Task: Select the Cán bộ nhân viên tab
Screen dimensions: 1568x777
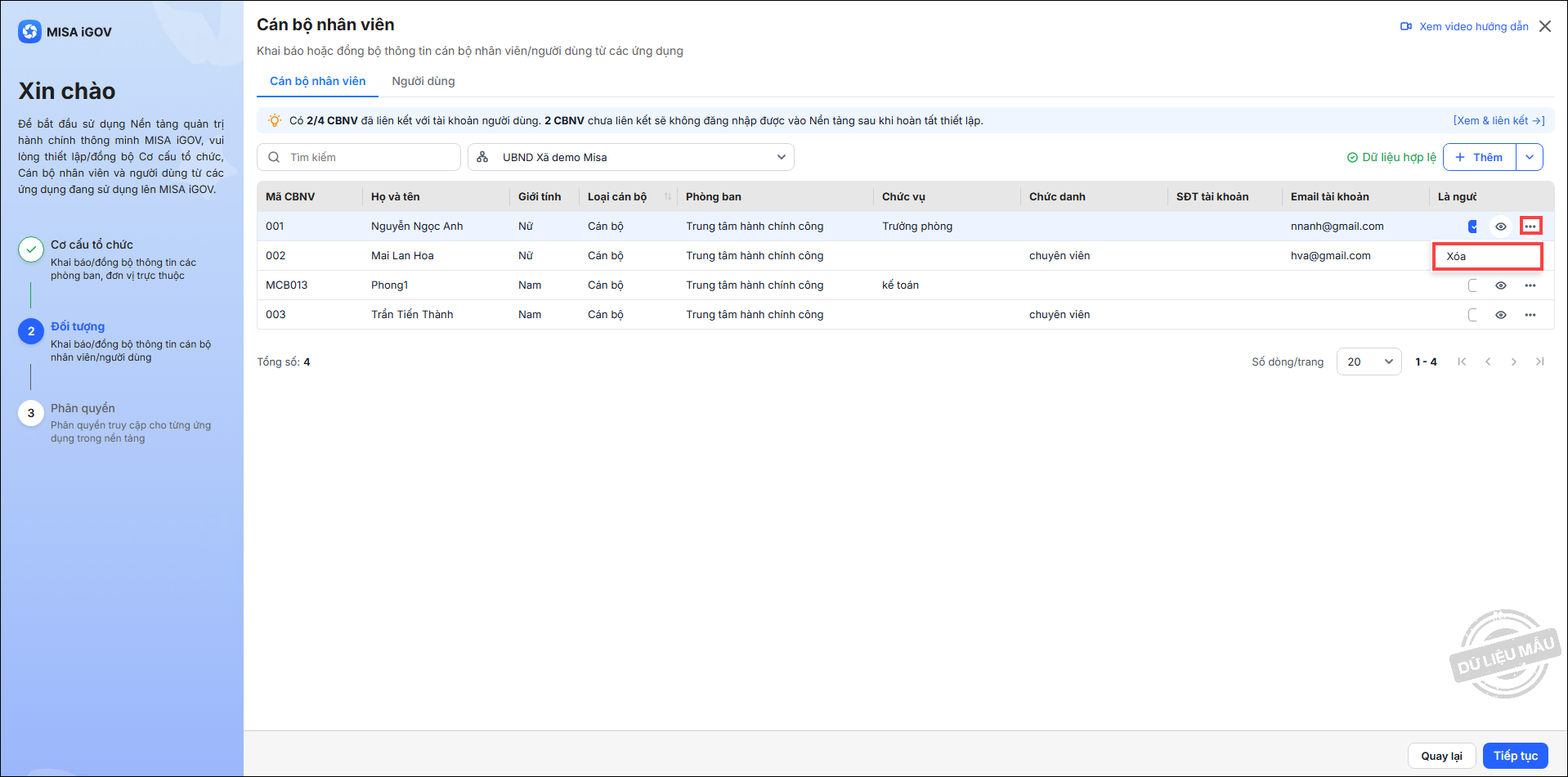Action: pyautogui.click(x=318, y=81)
